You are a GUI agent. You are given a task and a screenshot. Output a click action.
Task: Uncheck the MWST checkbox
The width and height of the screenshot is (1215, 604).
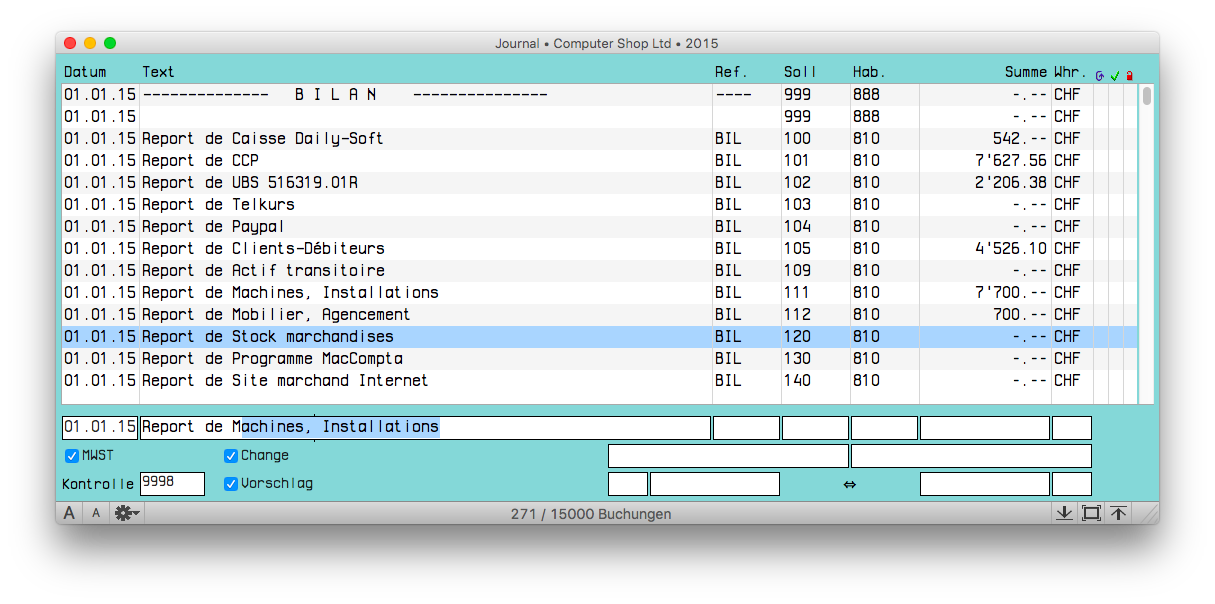coord(72,456)
